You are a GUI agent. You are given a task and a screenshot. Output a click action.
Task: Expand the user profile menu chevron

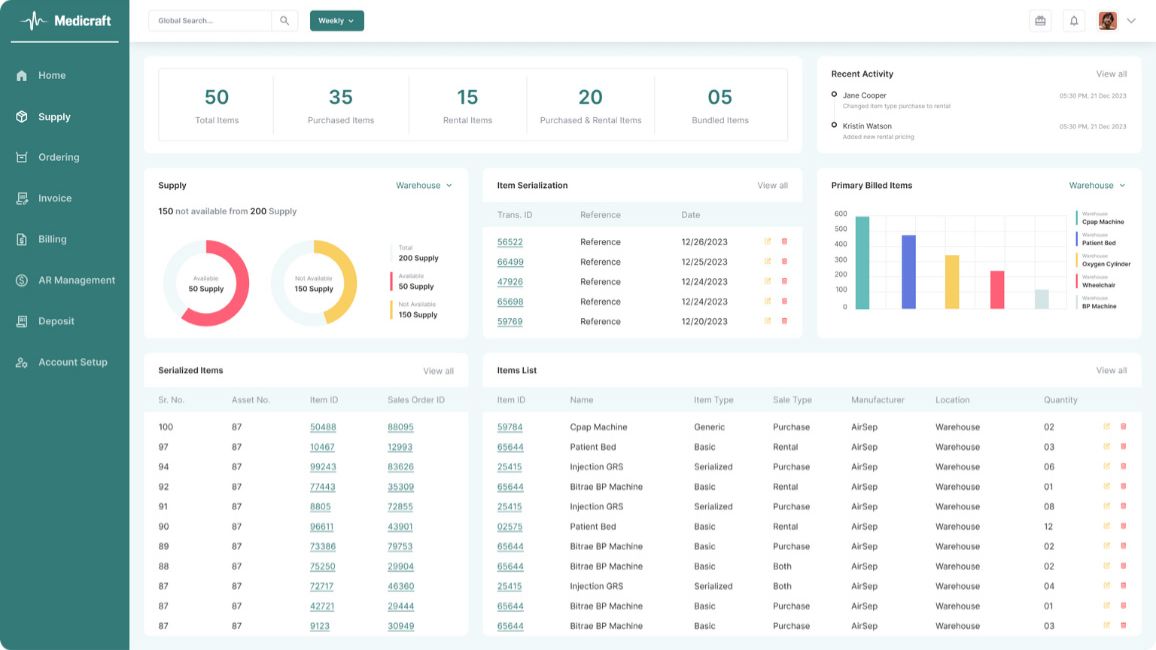(1131, 21)
